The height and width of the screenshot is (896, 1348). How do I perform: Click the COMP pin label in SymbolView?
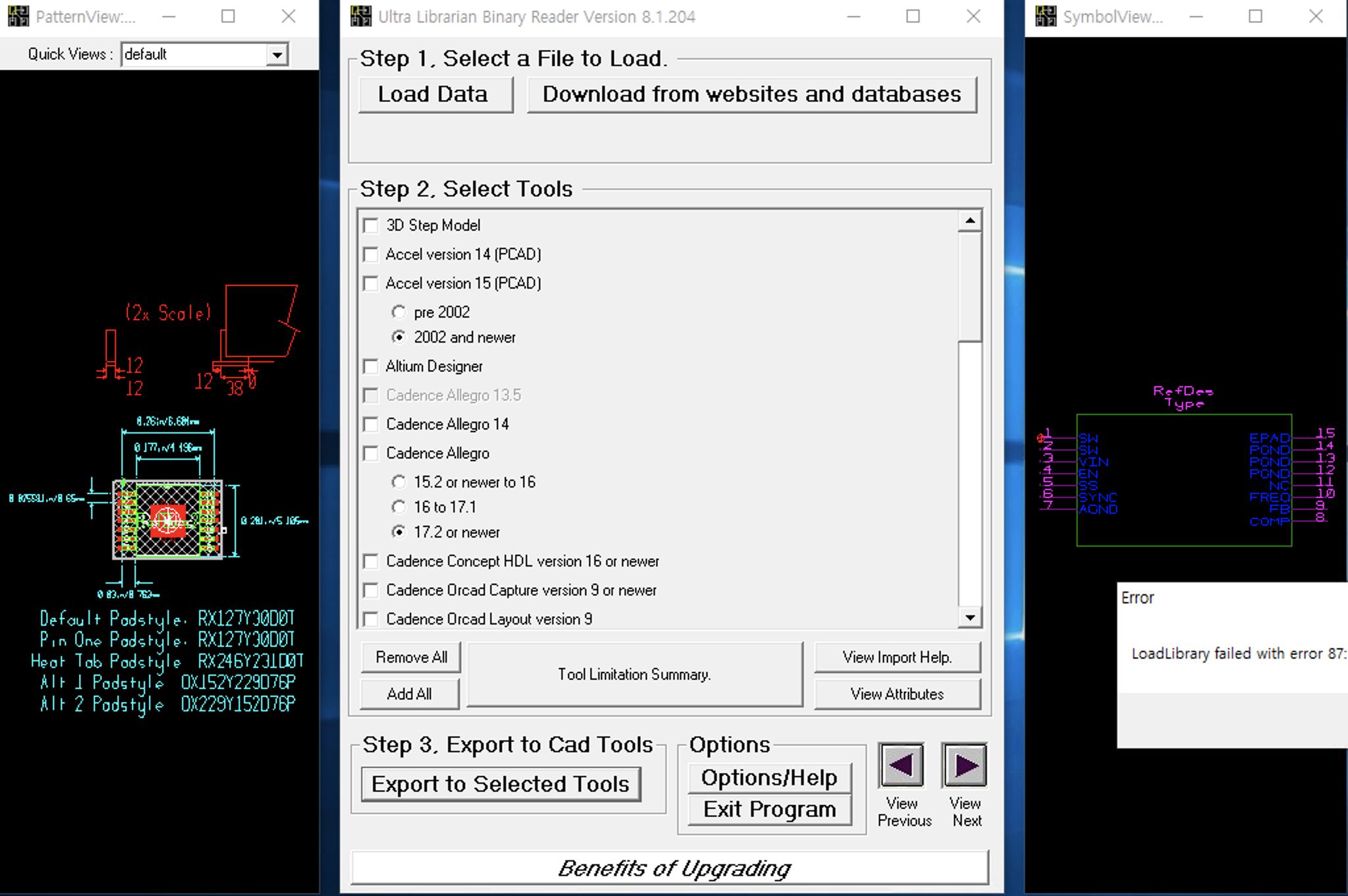click(1270, 521)
